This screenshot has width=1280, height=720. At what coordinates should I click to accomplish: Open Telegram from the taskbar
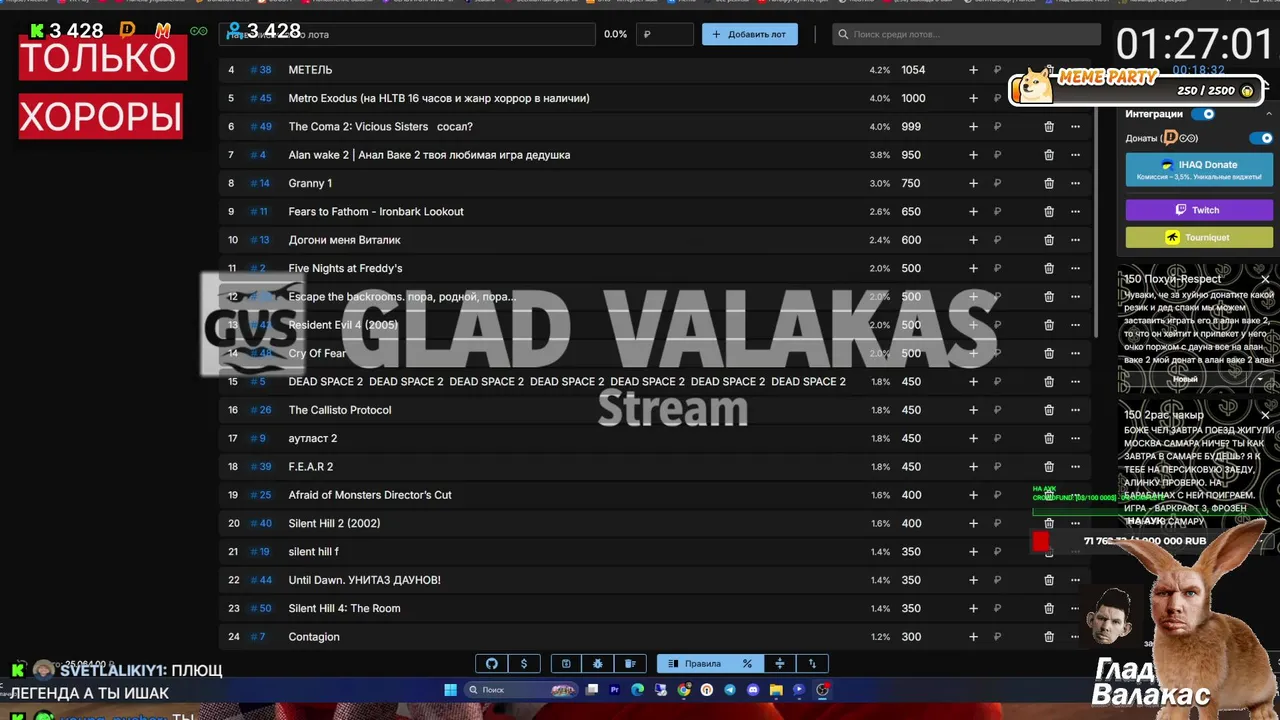(x=729, y=690)
